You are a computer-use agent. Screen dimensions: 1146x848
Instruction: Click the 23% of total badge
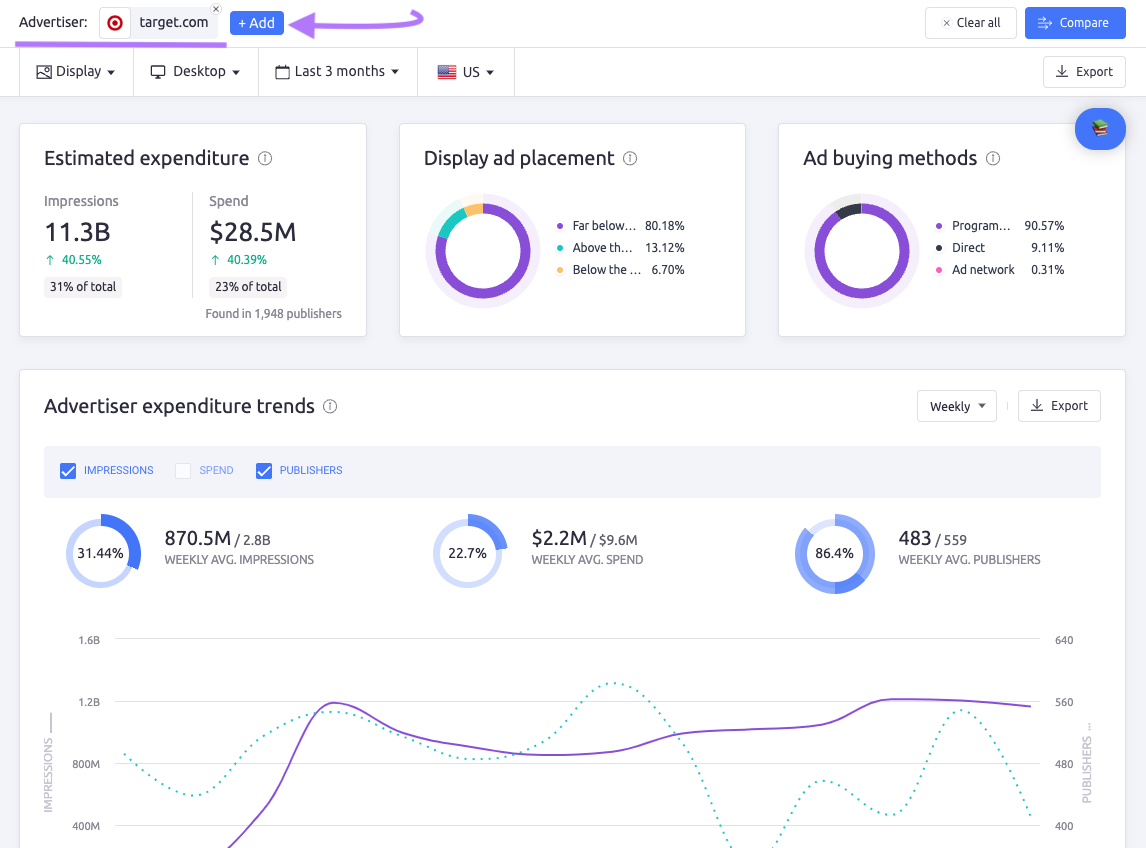248,287
